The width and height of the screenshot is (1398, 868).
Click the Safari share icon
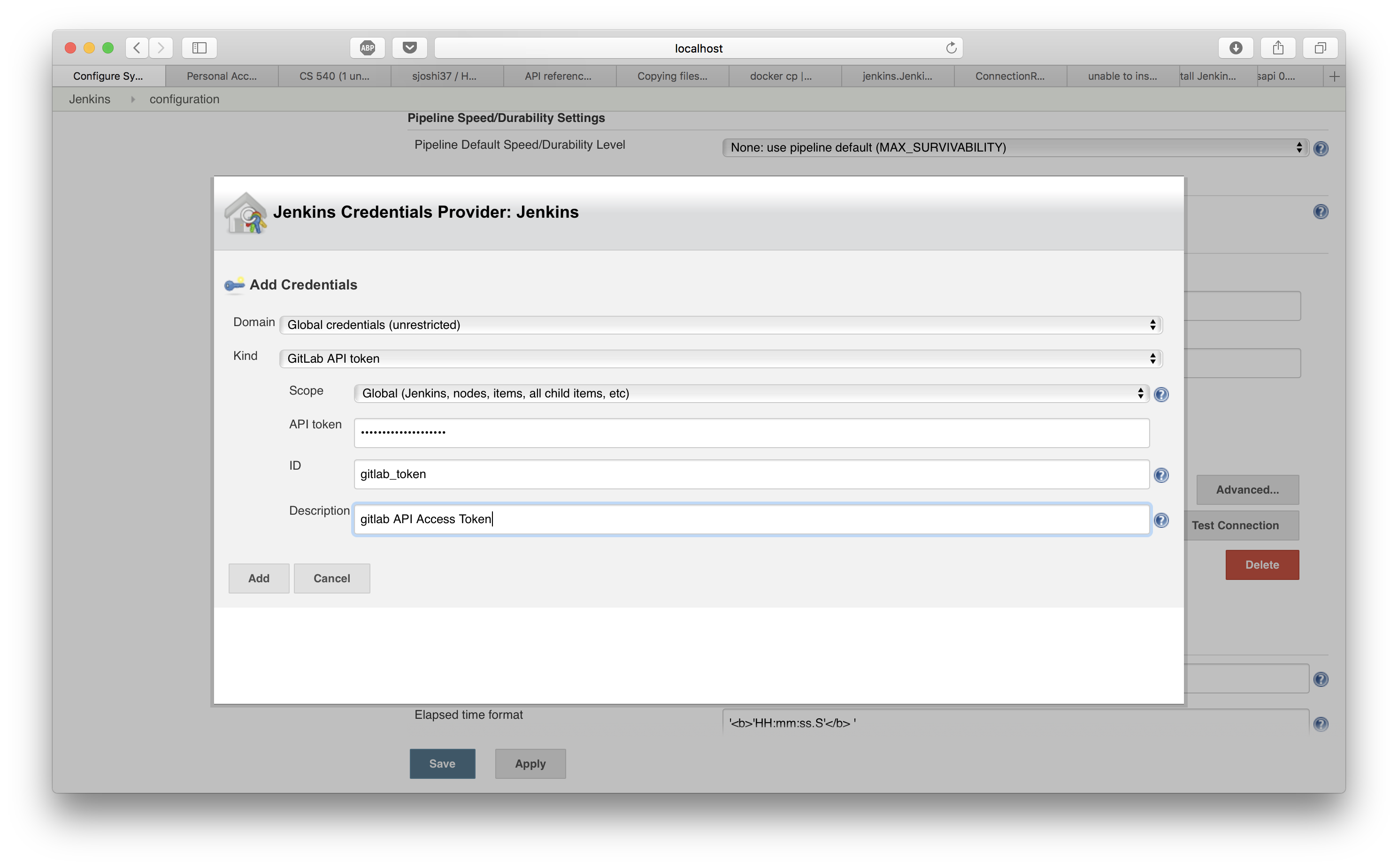click(1278, 48)
